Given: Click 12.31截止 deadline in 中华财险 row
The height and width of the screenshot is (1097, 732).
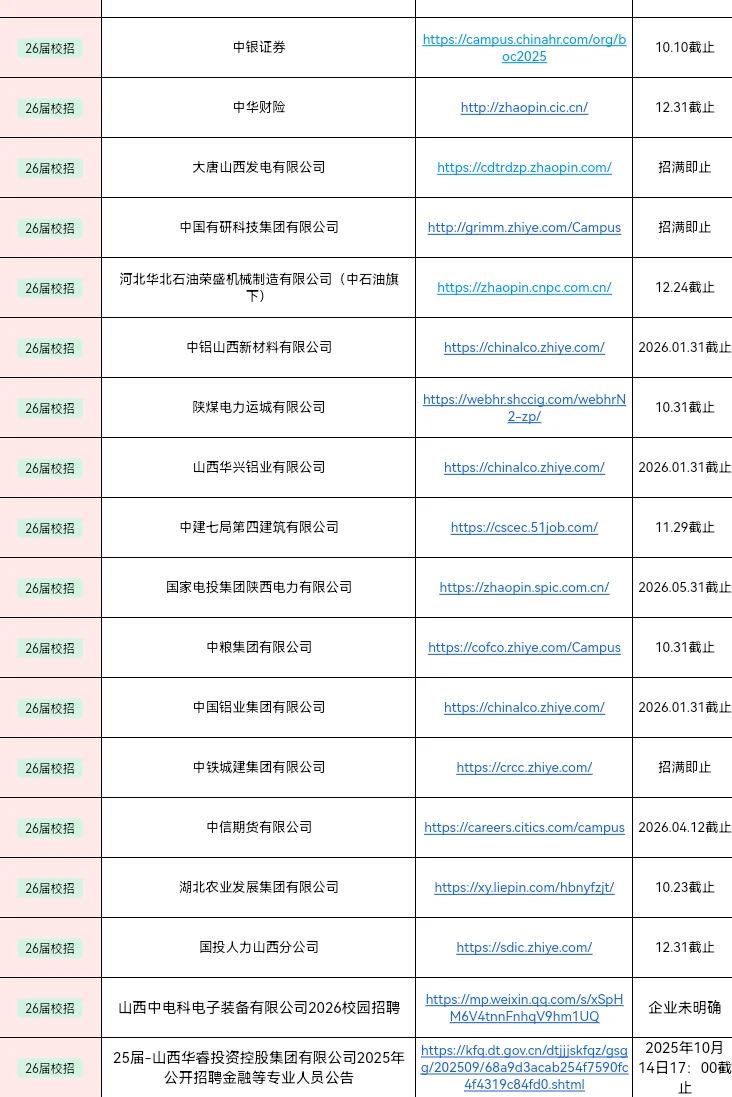Looking at the screenshot, I should pyautogui.click(x=683, y=108).
